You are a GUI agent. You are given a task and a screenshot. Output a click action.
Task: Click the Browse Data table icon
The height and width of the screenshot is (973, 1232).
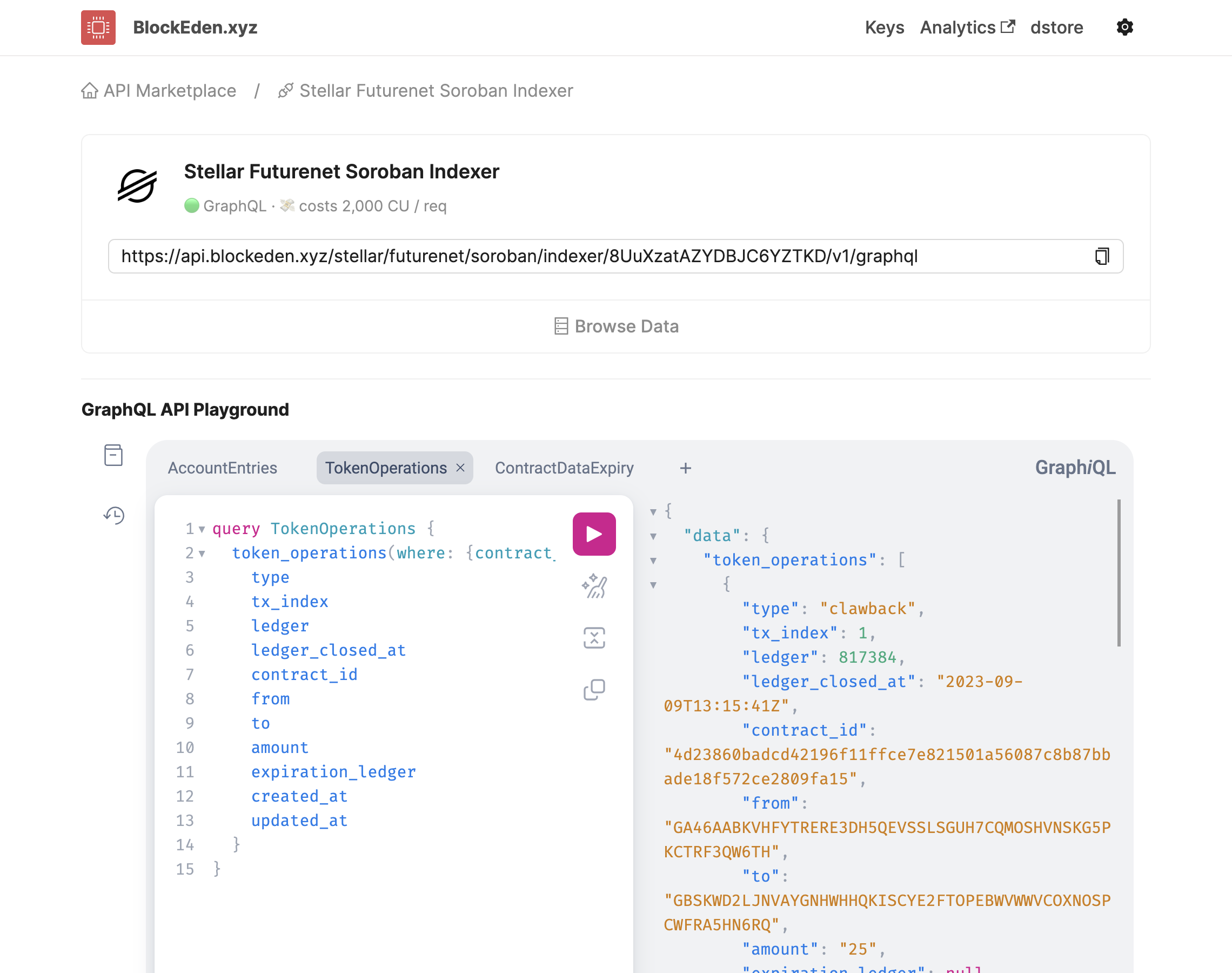pos(561,326)
